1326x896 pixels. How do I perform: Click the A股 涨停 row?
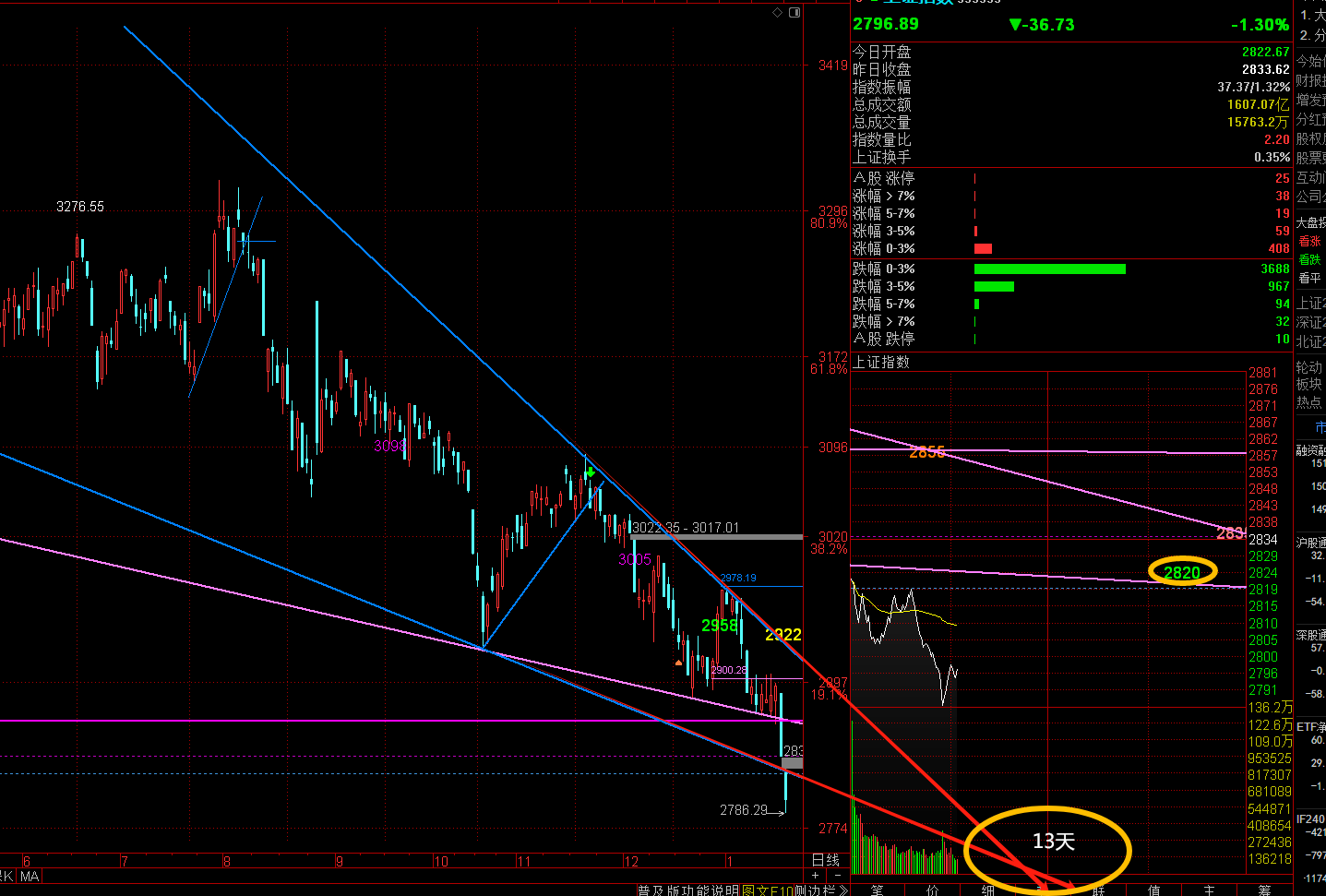1071,178
